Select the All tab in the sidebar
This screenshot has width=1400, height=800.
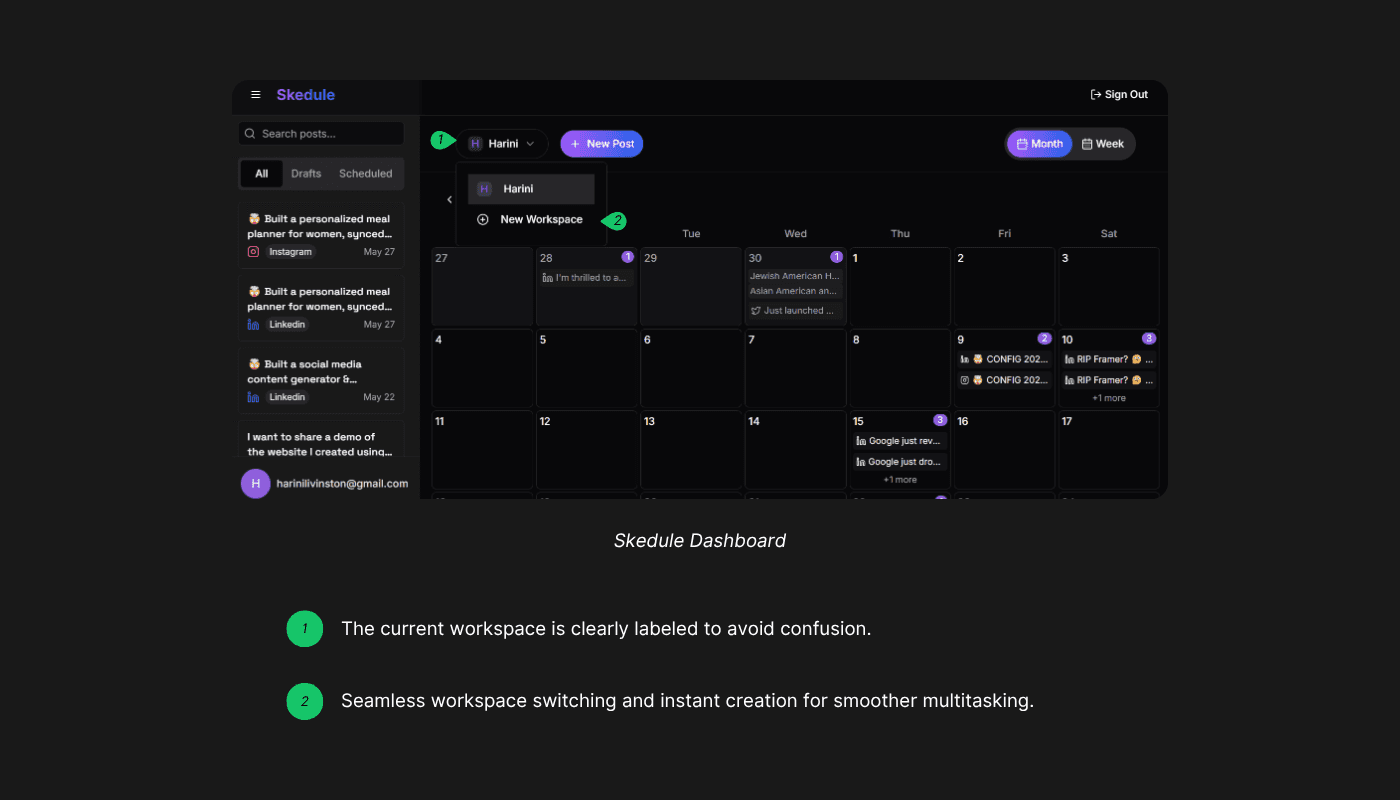[x=261, y=173]
